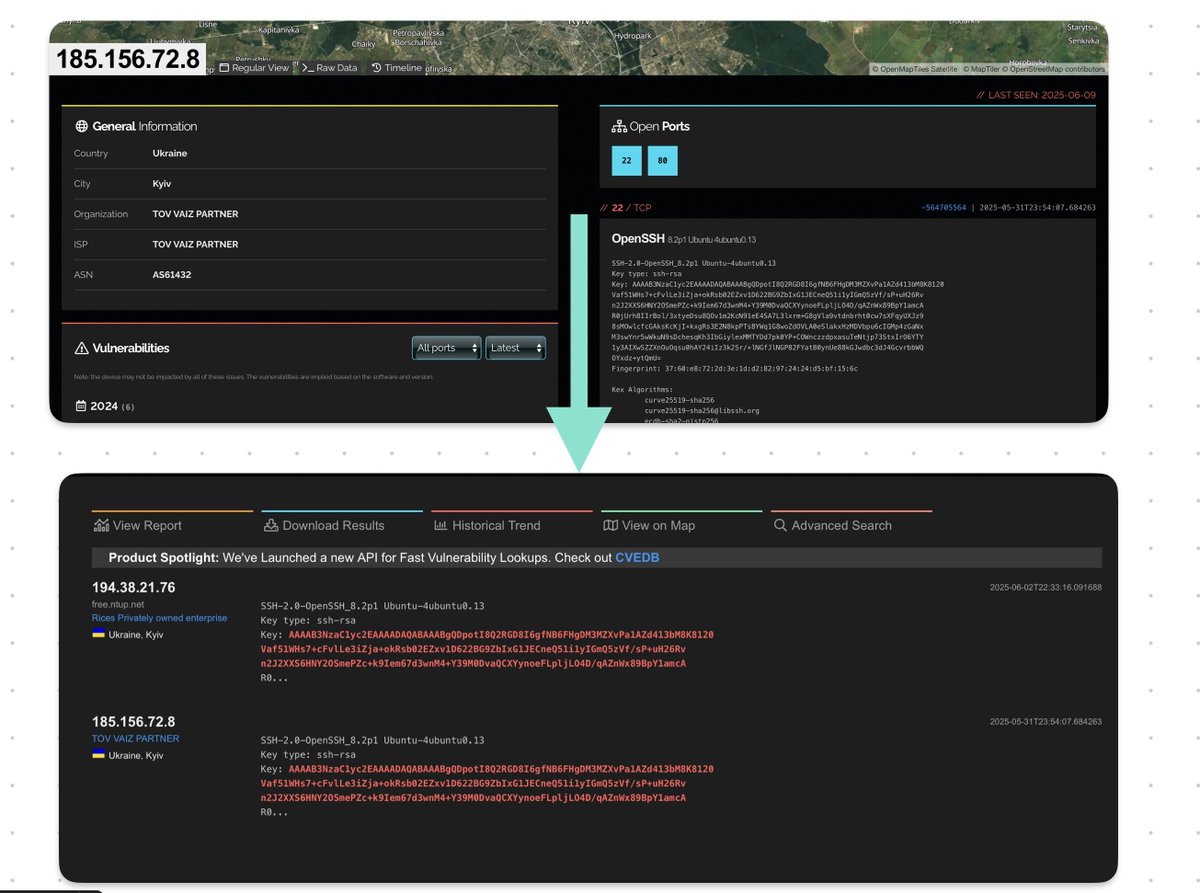This screenshot has height=893, width=1200.
Task: Click TOV VAIZ PARTNER link in search results
Action: point(136,739)
